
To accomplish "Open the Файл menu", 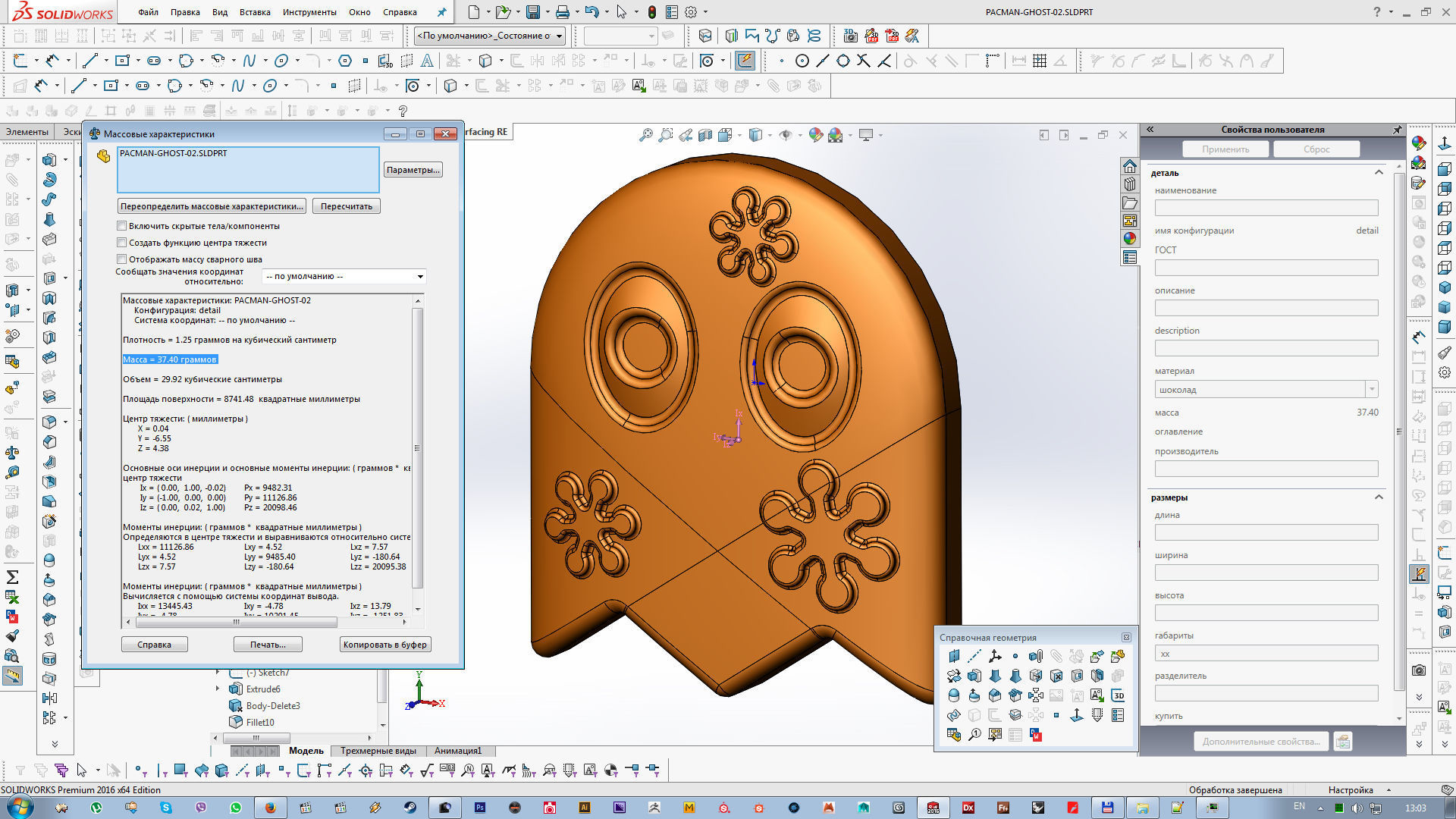I will pyautogui.click(x=148, y=12).
